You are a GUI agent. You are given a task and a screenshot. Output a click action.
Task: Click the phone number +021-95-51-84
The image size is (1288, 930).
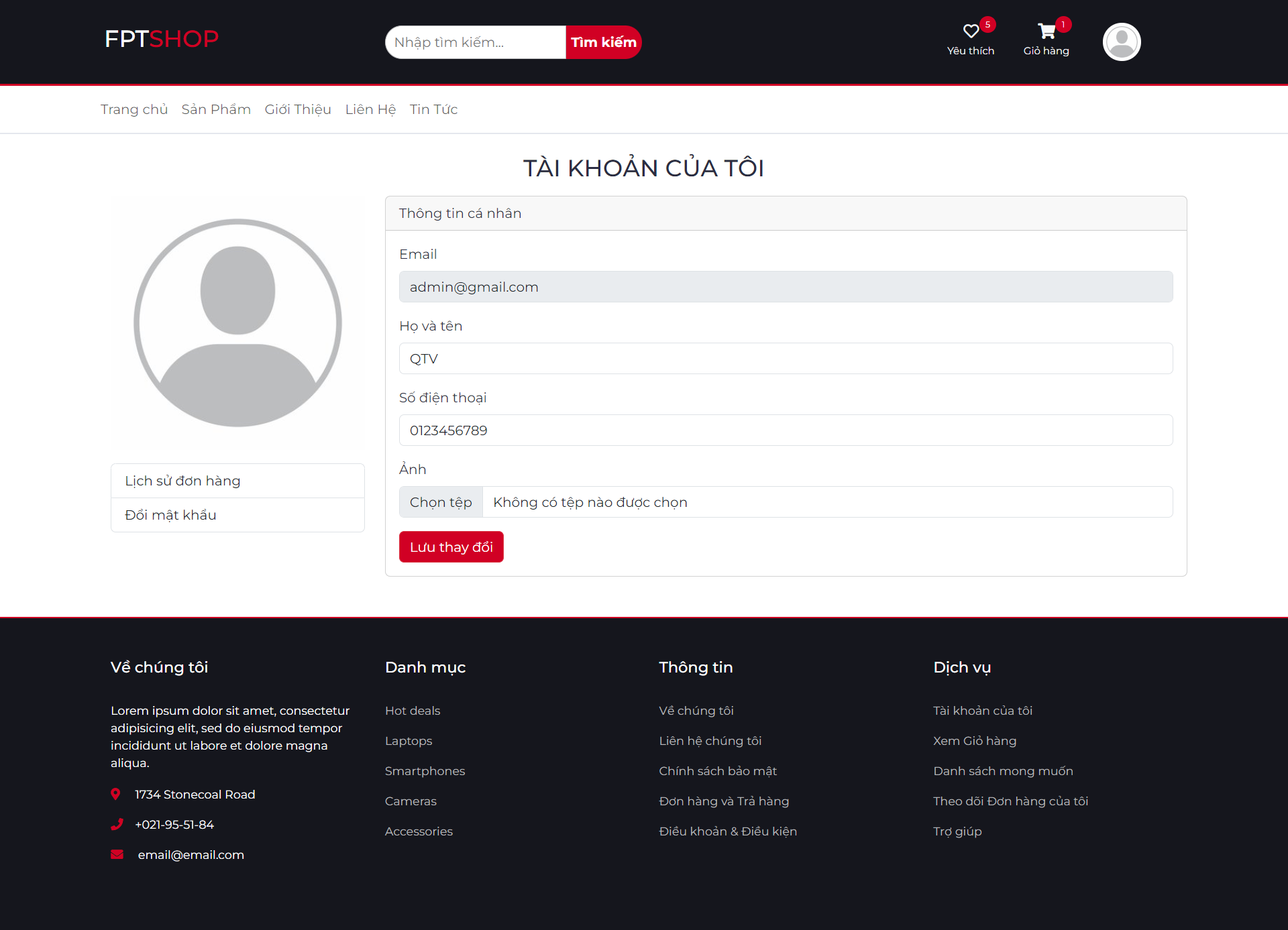(174, 825)
